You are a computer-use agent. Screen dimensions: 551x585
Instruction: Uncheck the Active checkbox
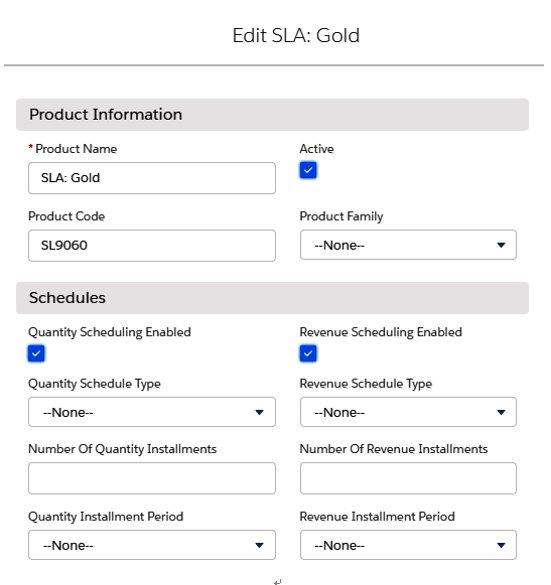(308, 170)
